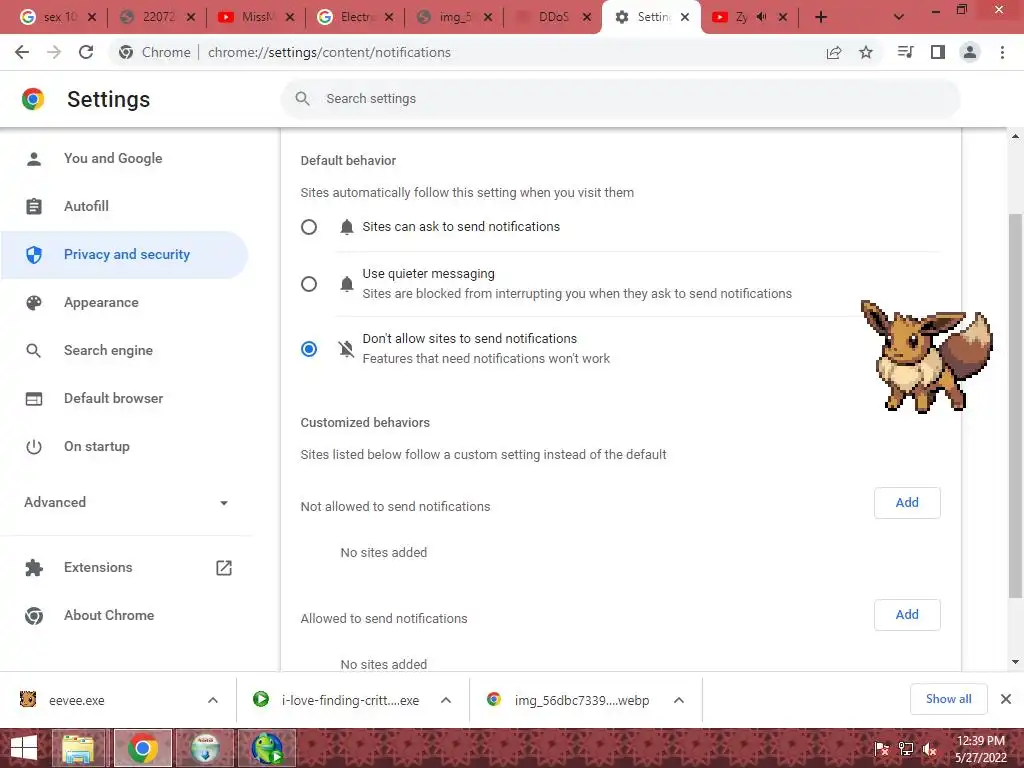The image size is (1024, 768).
Task: Open Appearance settings
Action: coord(124,302)
